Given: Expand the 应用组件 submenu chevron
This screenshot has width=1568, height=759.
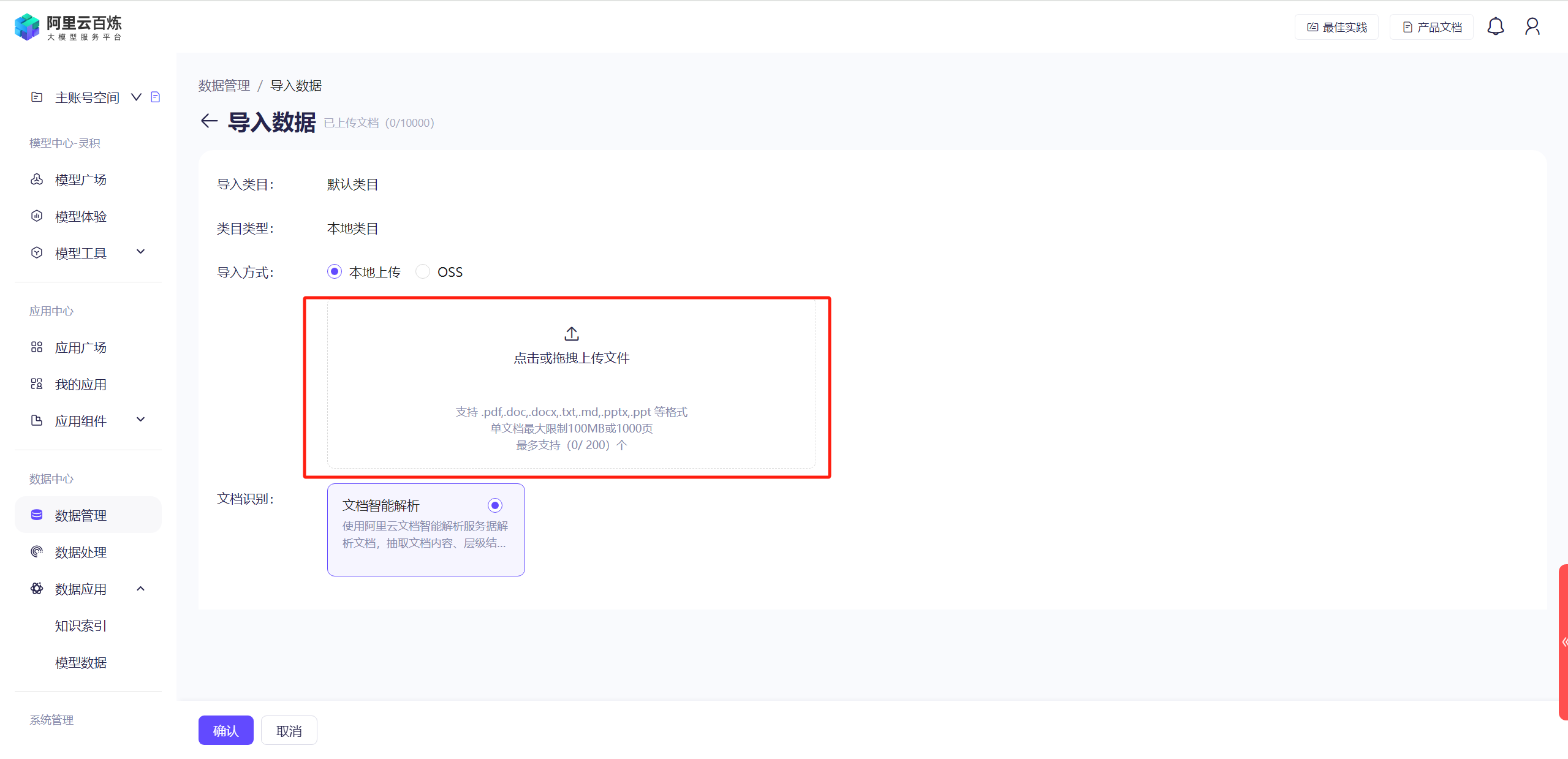Looking at the screenshot, I should (x=140, y=420).
